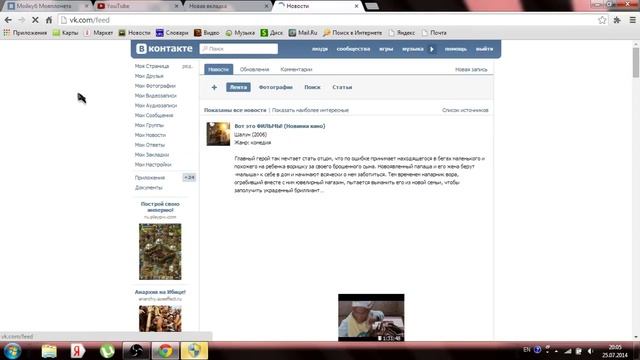Open Документы in sidebar

[149, 187]
